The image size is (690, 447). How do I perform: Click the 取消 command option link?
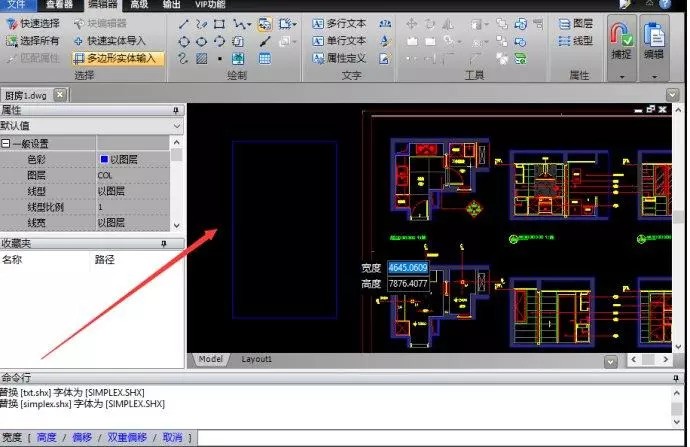pos(172,437)
